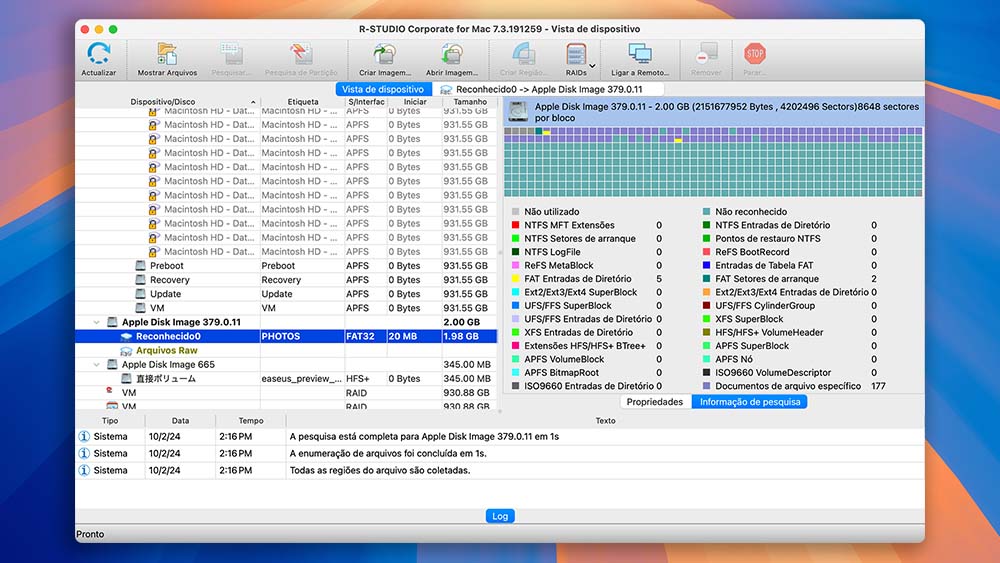
Task: Select the Reconhecido0 partition row
Action: (x=286, y=336)
